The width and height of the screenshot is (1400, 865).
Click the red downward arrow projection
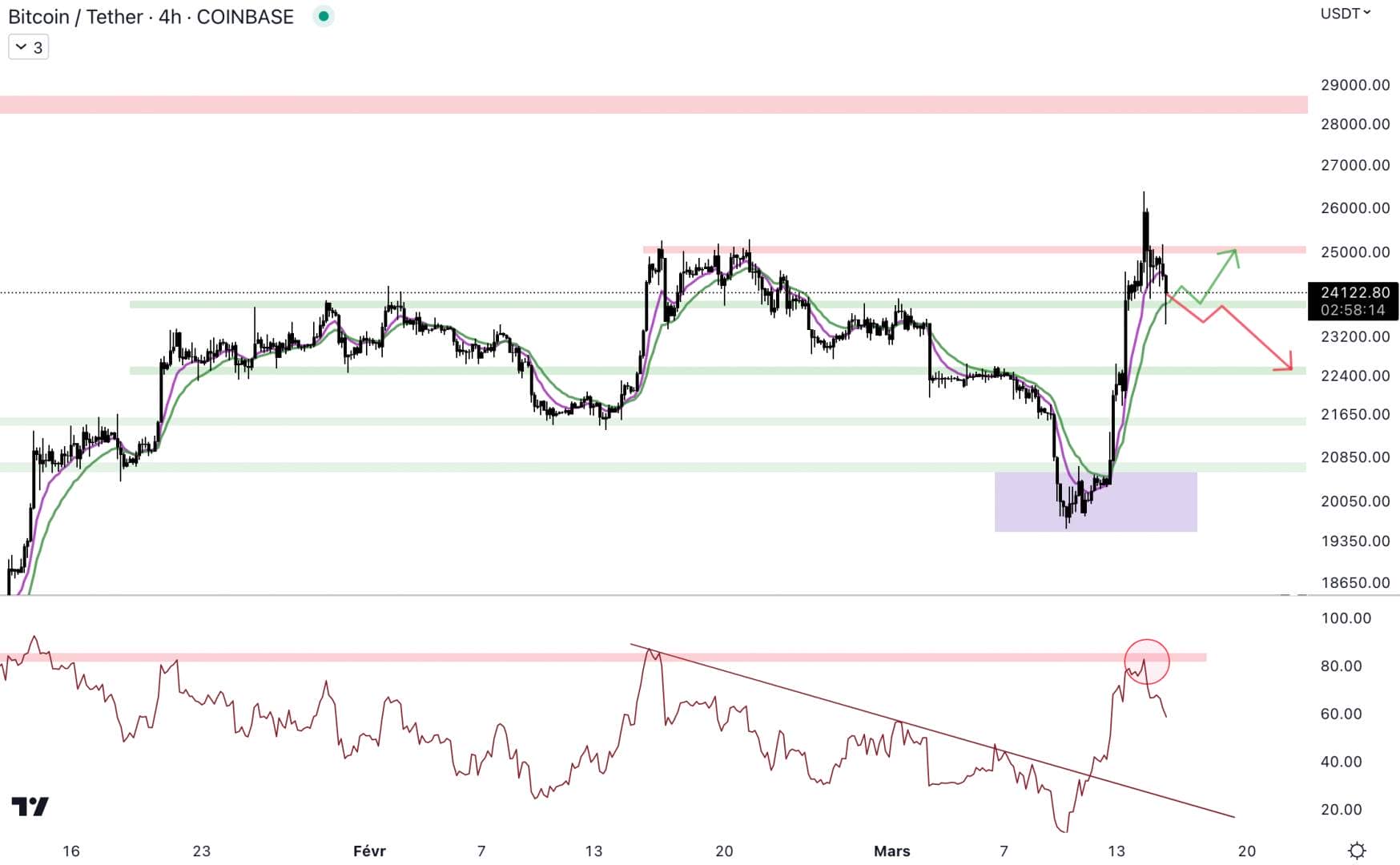1232,334
